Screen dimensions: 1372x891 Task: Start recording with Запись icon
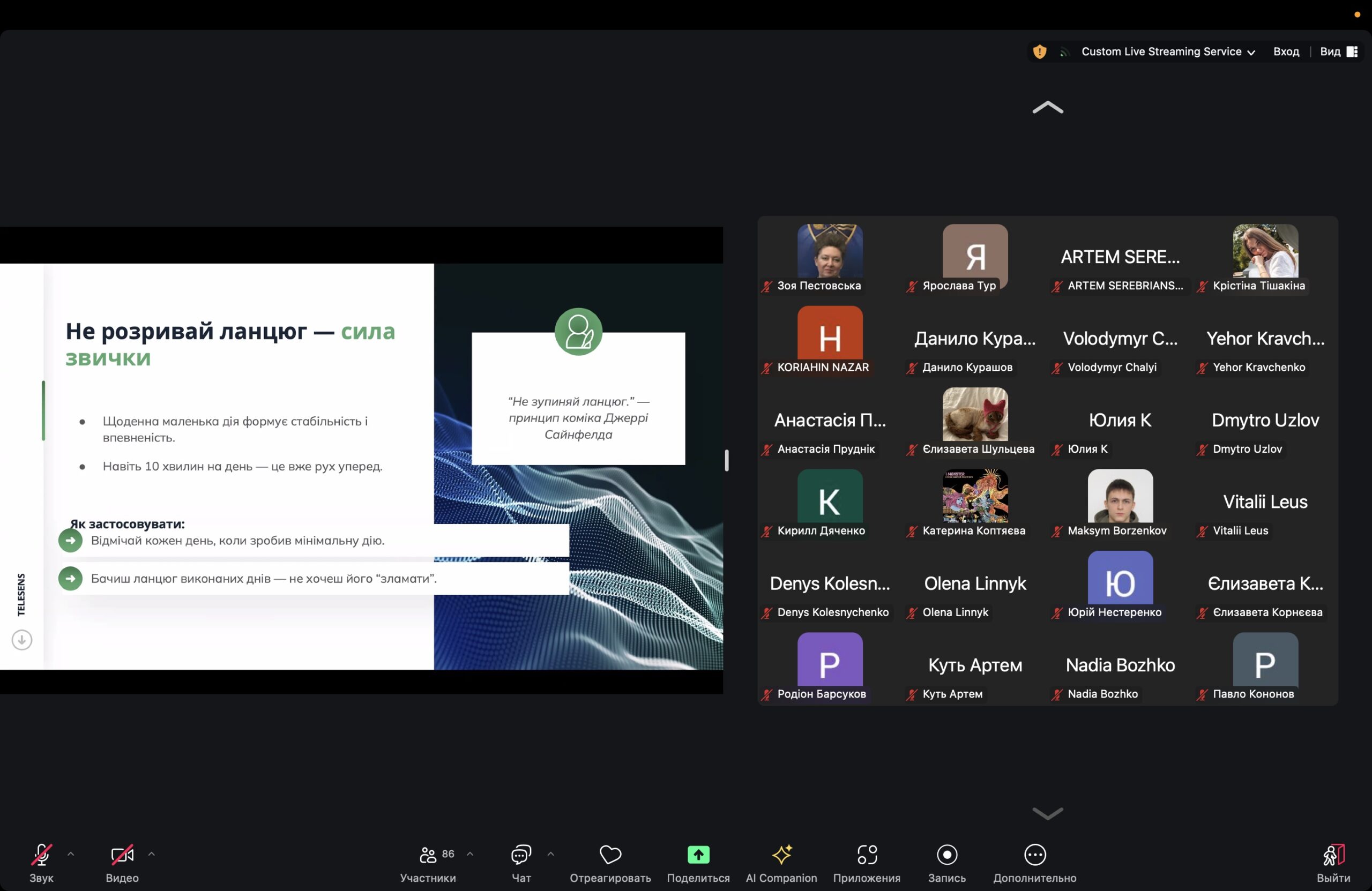[x=946, y=855]
